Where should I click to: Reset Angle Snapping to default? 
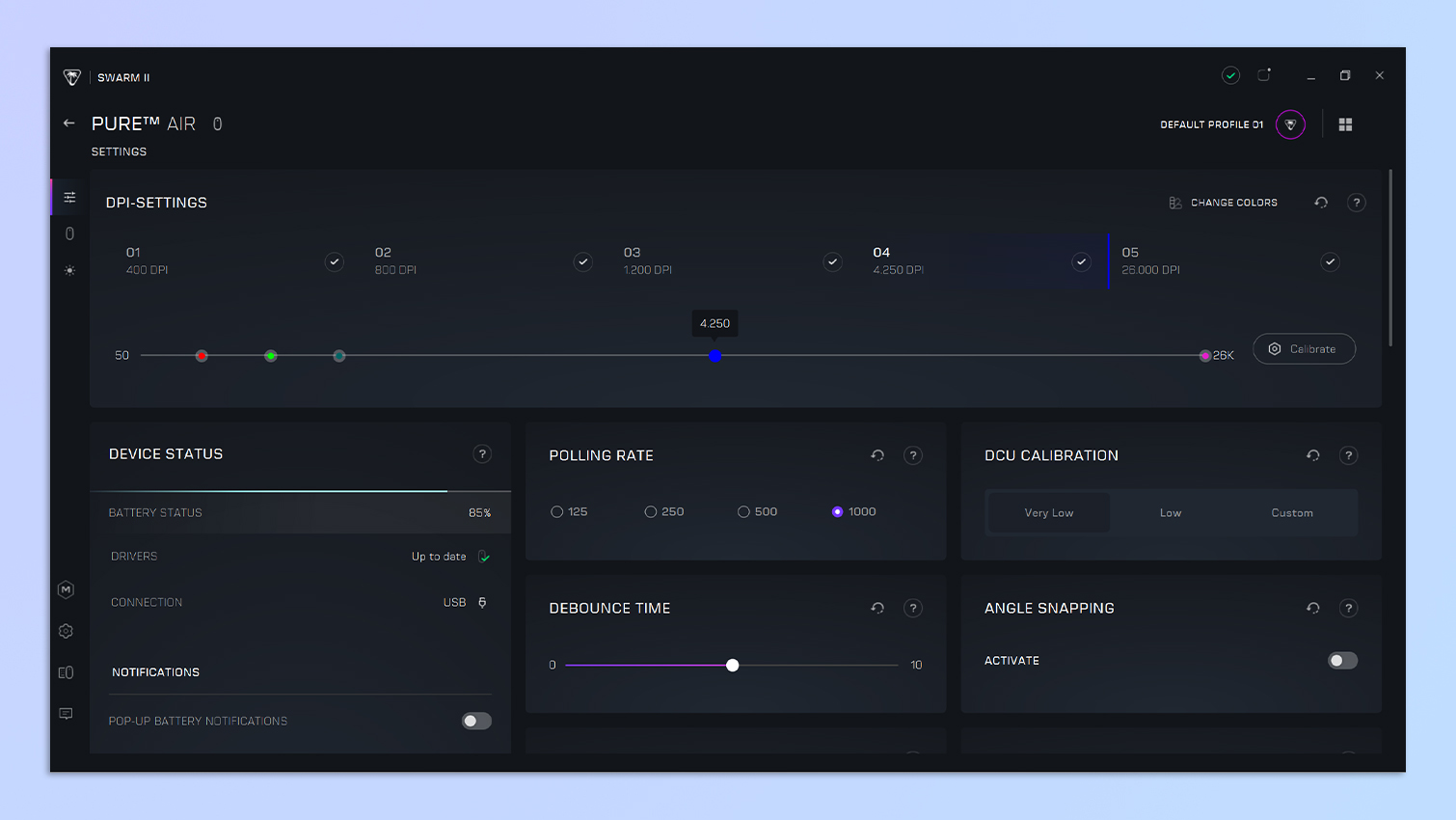(x=1313, y=608)
